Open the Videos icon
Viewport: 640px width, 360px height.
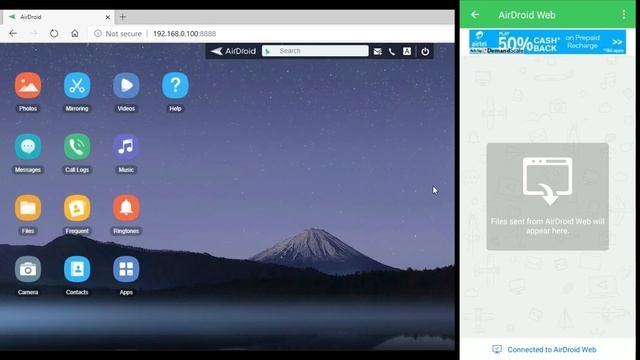pyautogui.click(x=126, y=85)
